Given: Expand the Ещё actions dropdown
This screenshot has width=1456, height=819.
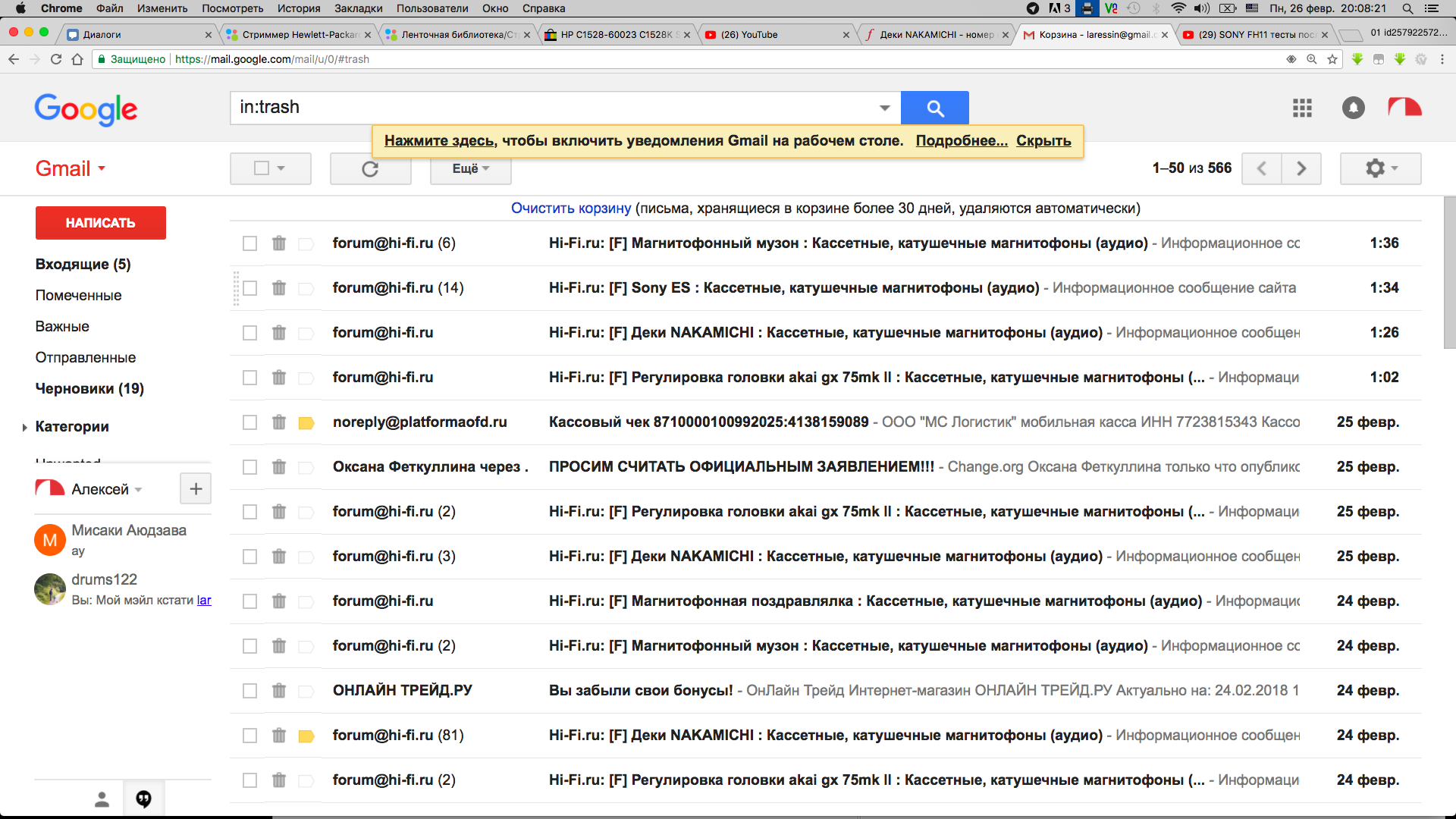Looking at the screenshot, I should 470,168.
